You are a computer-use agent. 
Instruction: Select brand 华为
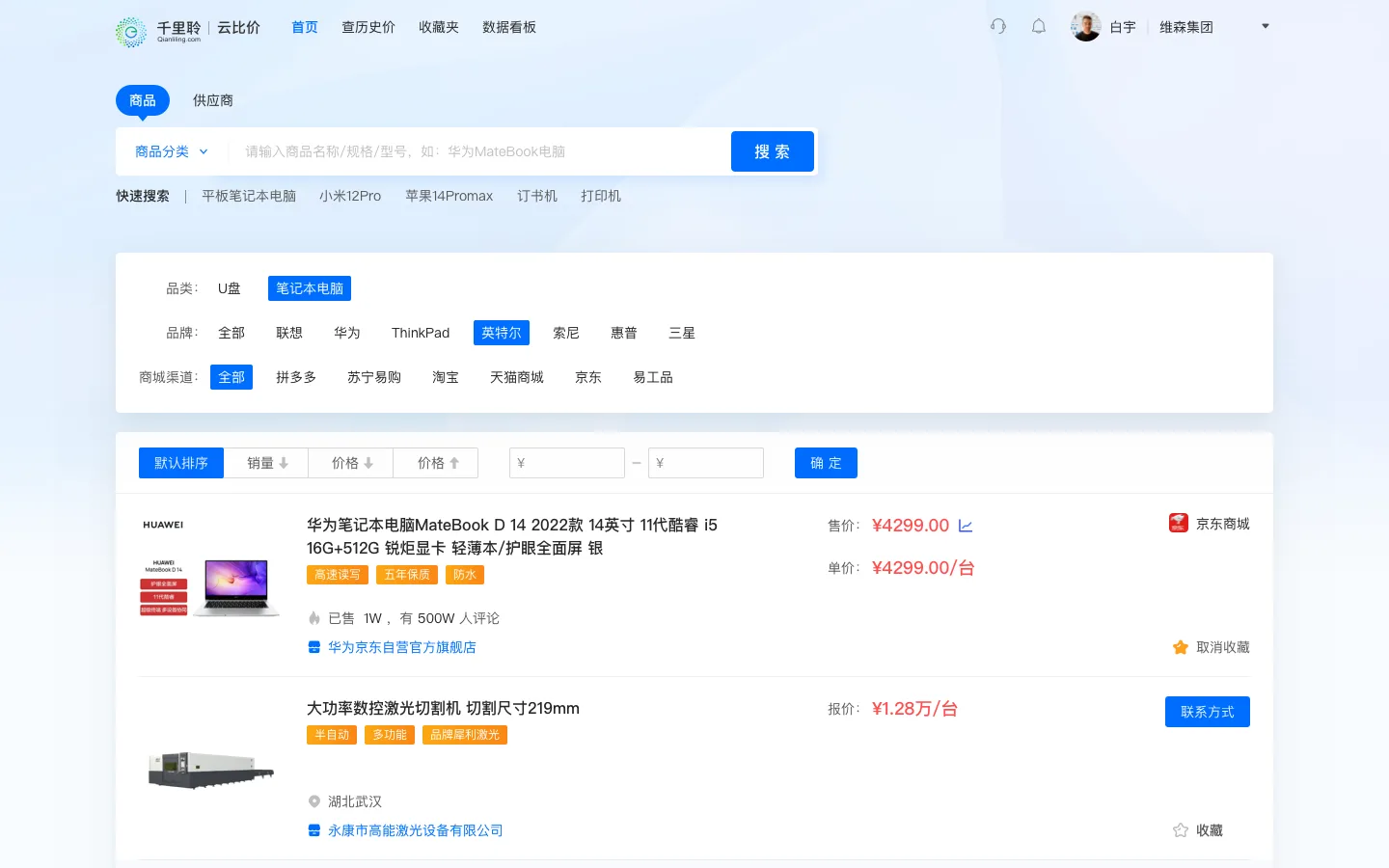point(347,333)
